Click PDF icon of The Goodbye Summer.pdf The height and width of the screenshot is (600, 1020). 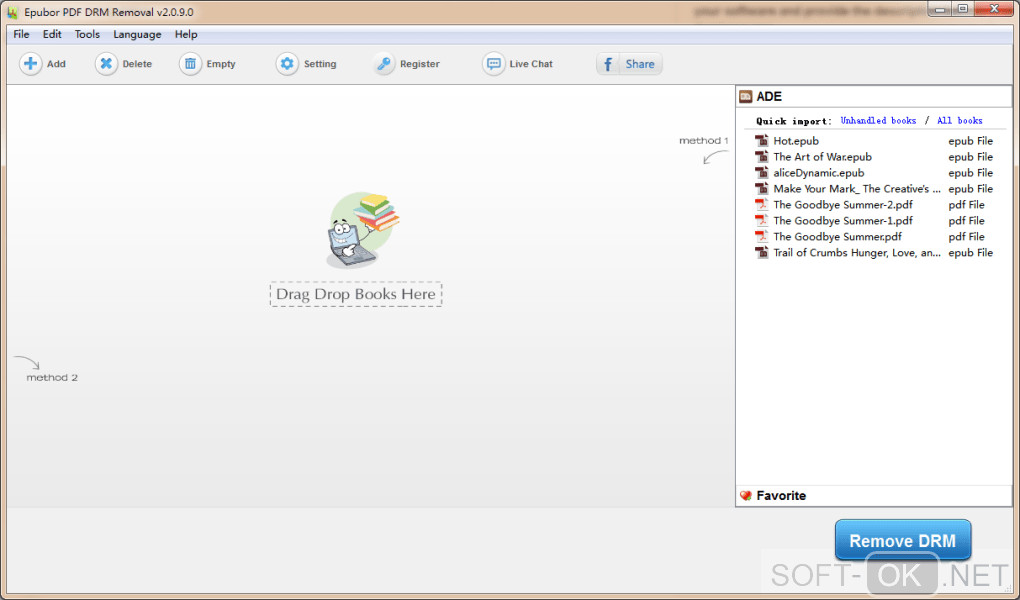(761, 236)
